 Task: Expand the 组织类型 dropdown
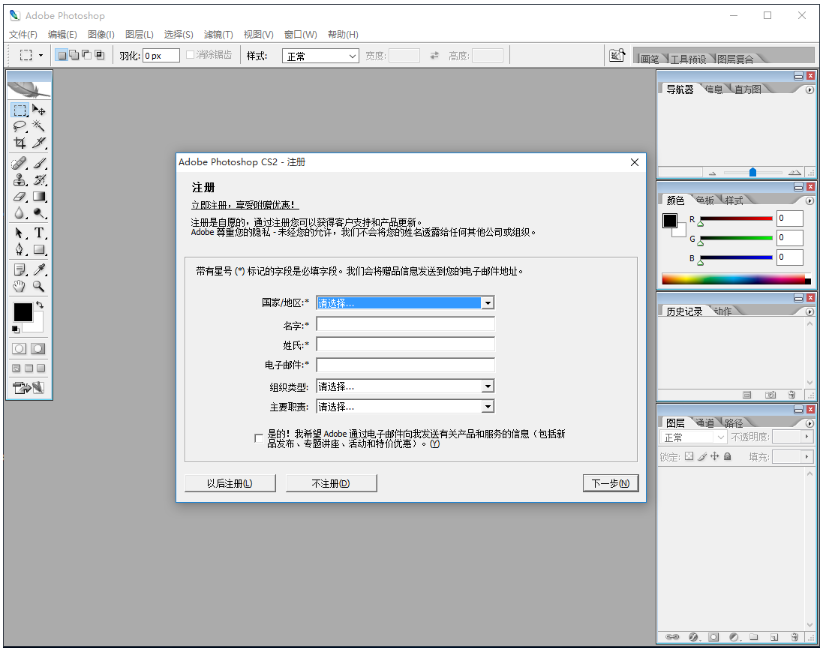487,386
